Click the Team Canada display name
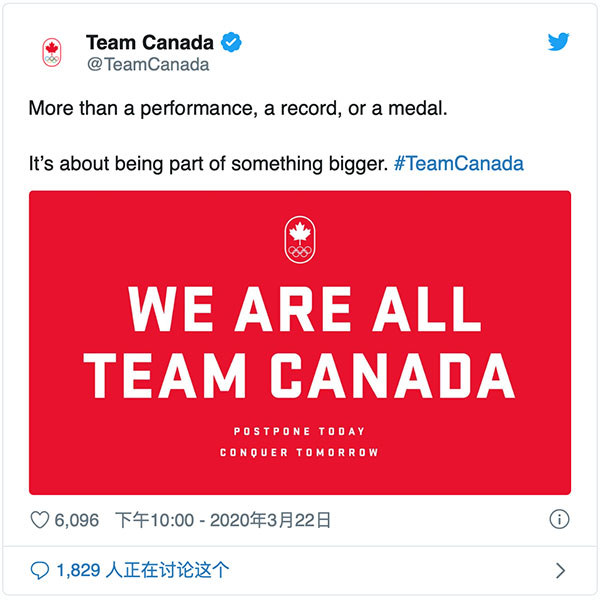Image resolution: width=600 pixels, height=600 pixels. 150,42
